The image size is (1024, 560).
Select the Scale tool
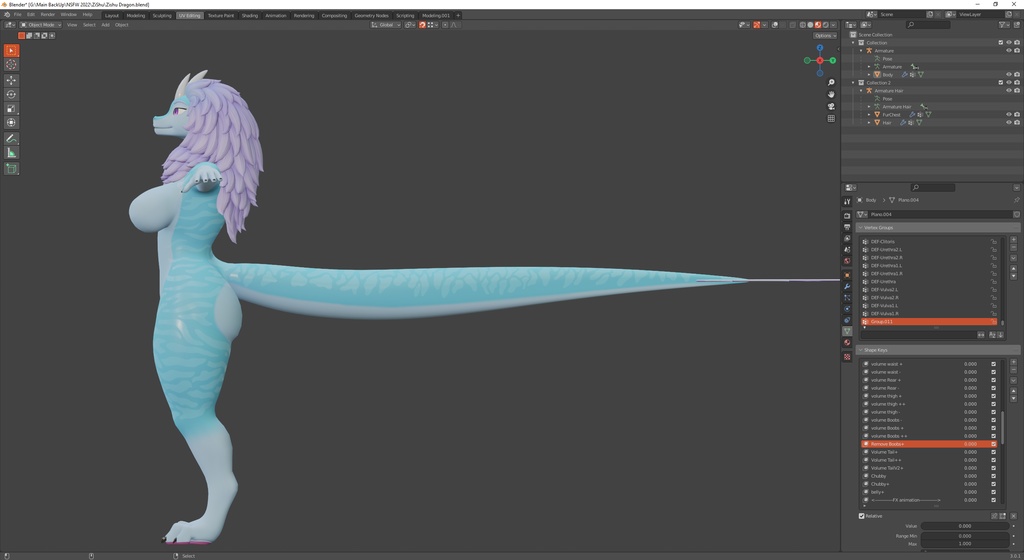(x=11, y=108)
